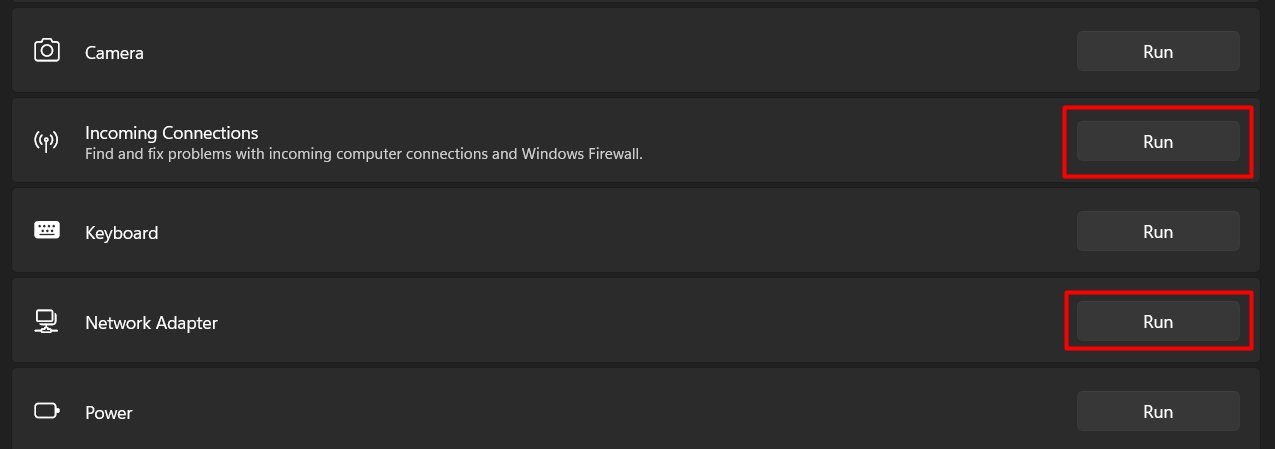Select the Power label text
This screenshot has height=449, width=1275.
(x=109, y=413)
